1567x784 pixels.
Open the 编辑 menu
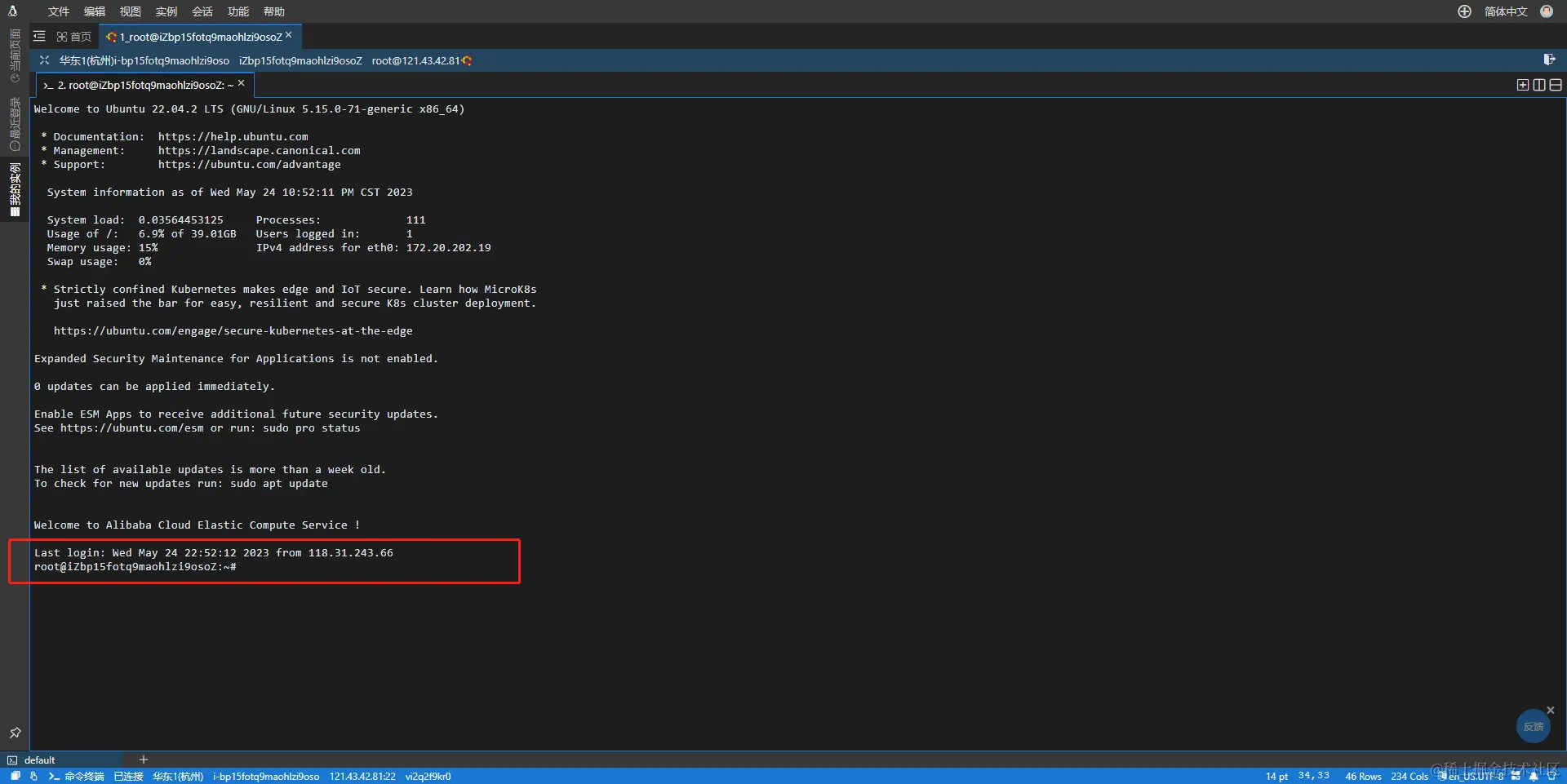[x=95, y=11]
